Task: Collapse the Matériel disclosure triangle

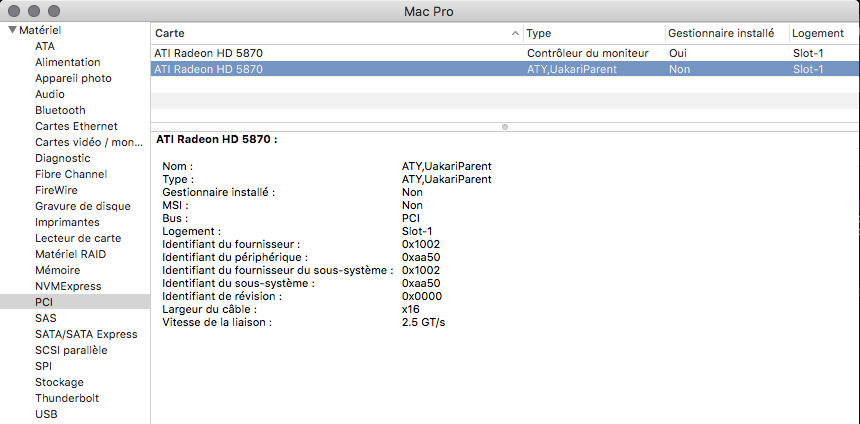Action: pyautogui.click(x=11, y=30)
